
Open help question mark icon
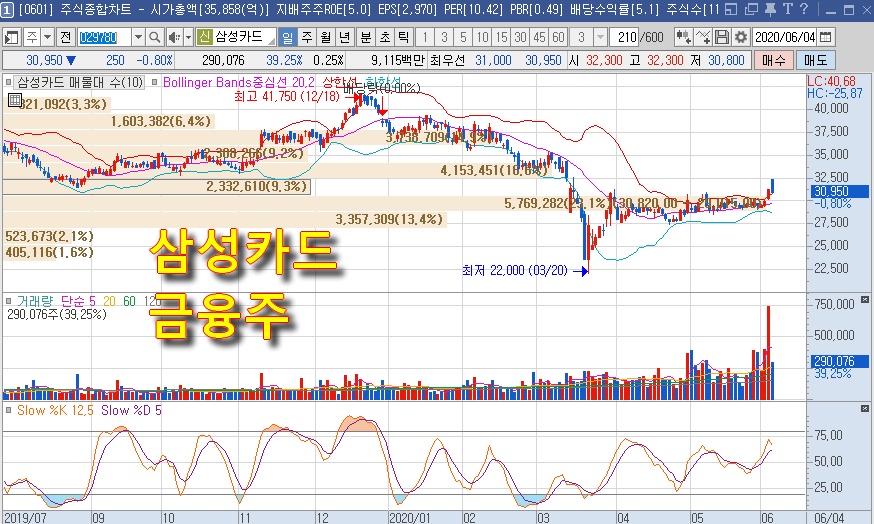pos(803,9)
